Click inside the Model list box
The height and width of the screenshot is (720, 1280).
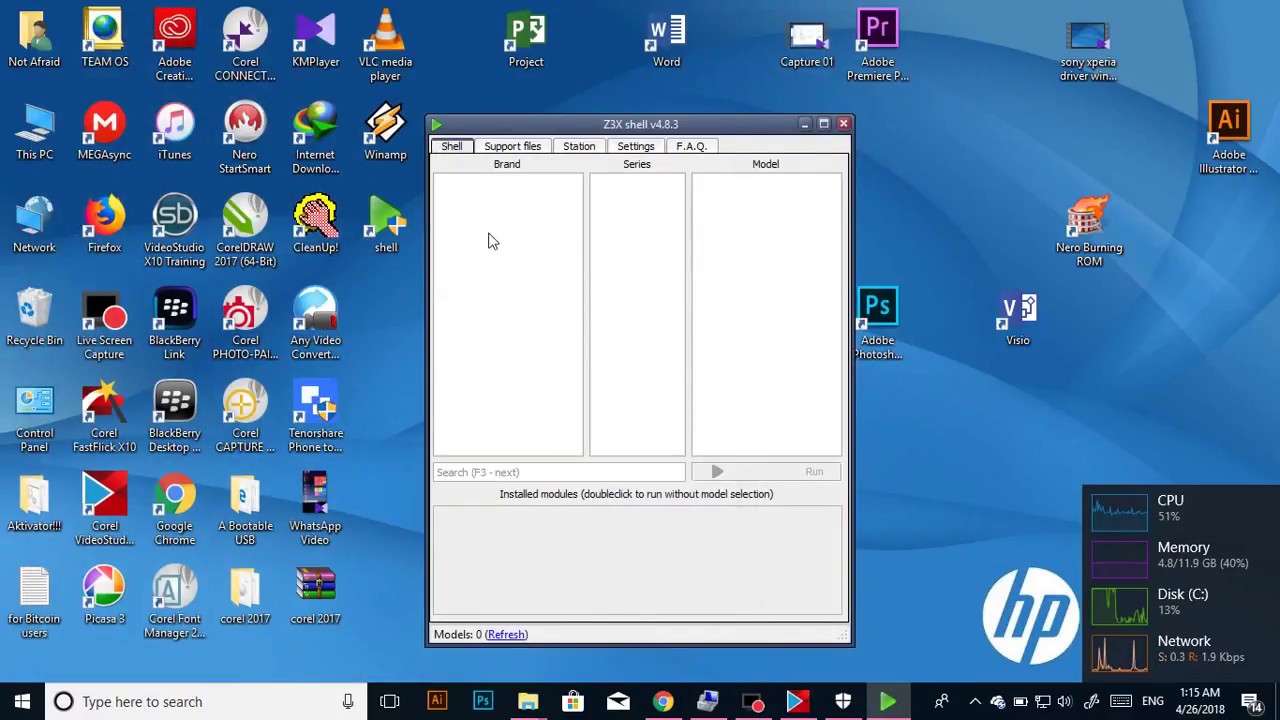[x=766, y=314]
